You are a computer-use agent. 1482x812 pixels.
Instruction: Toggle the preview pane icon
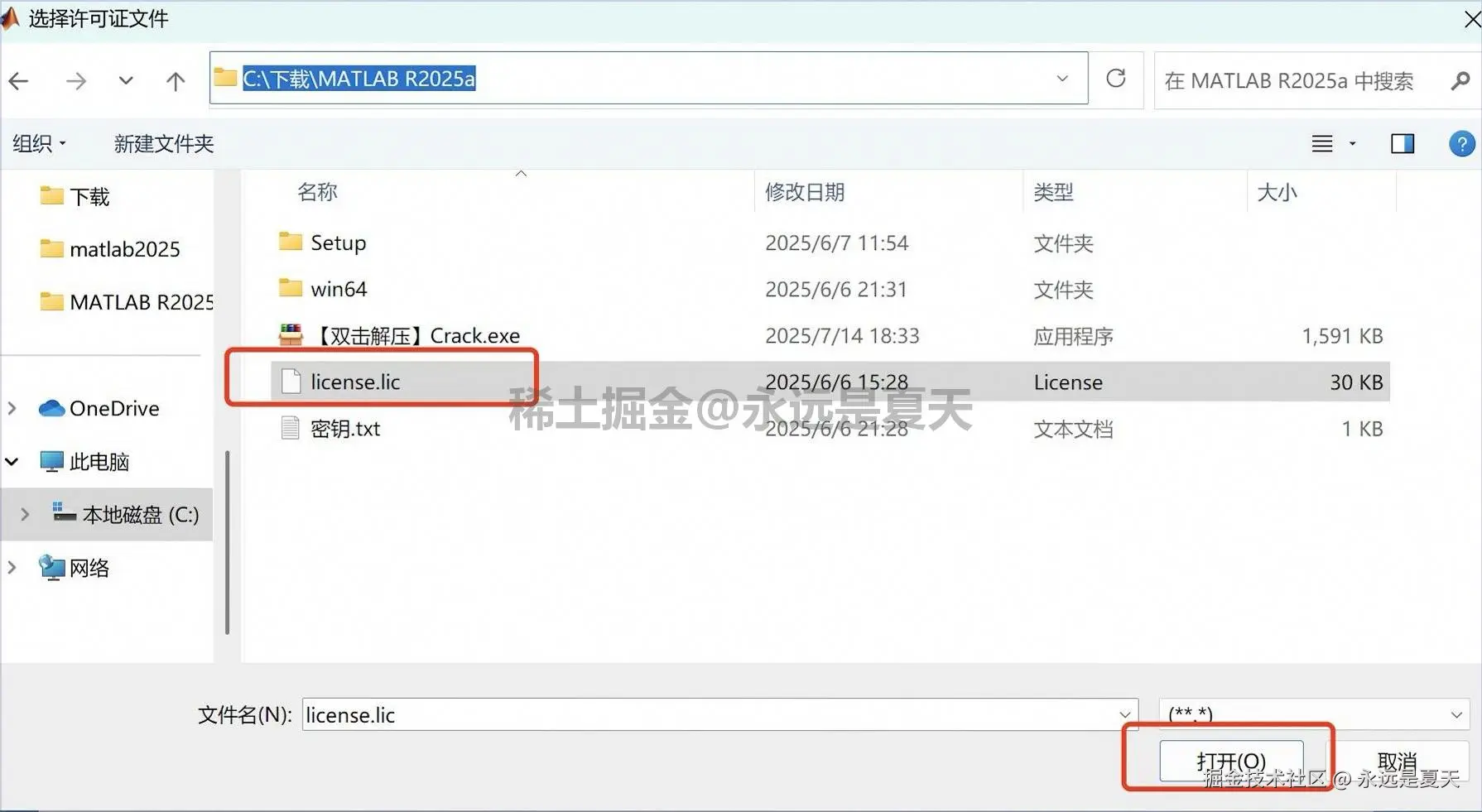[x=1403, y=143]
